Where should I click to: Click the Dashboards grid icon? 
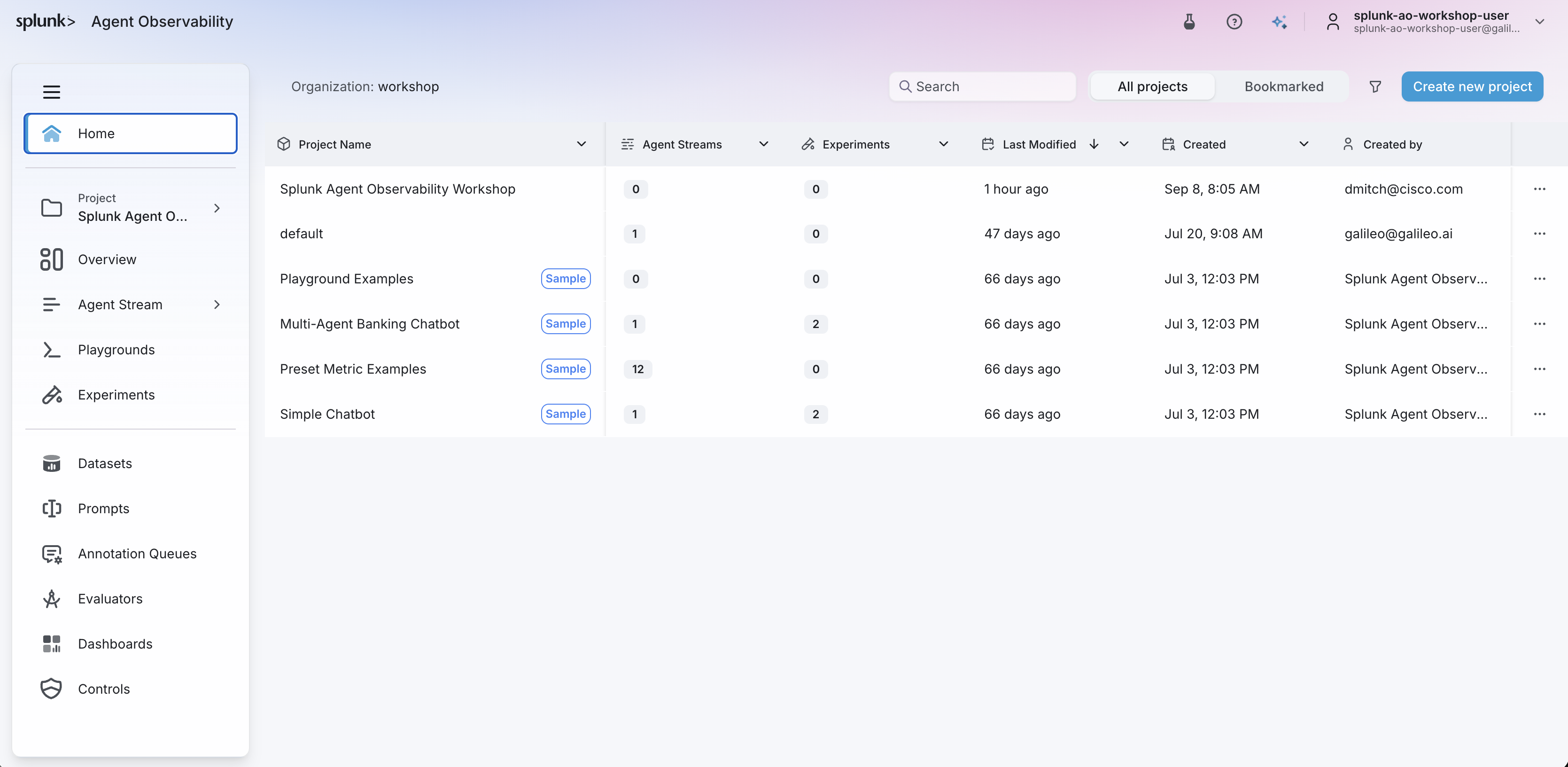(52, 644)
